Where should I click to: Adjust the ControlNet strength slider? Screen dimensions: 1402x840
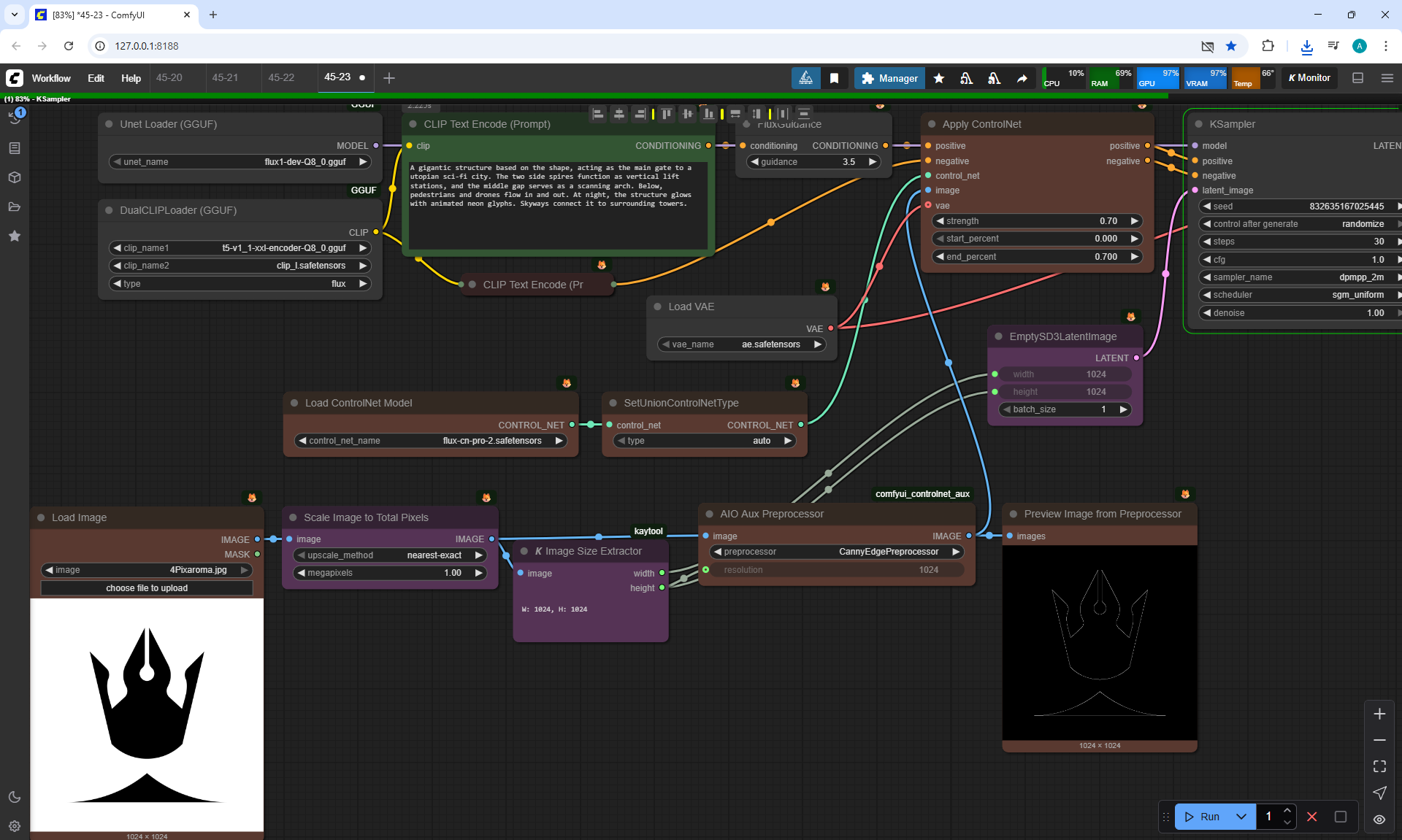click(x=1037, y=221)
